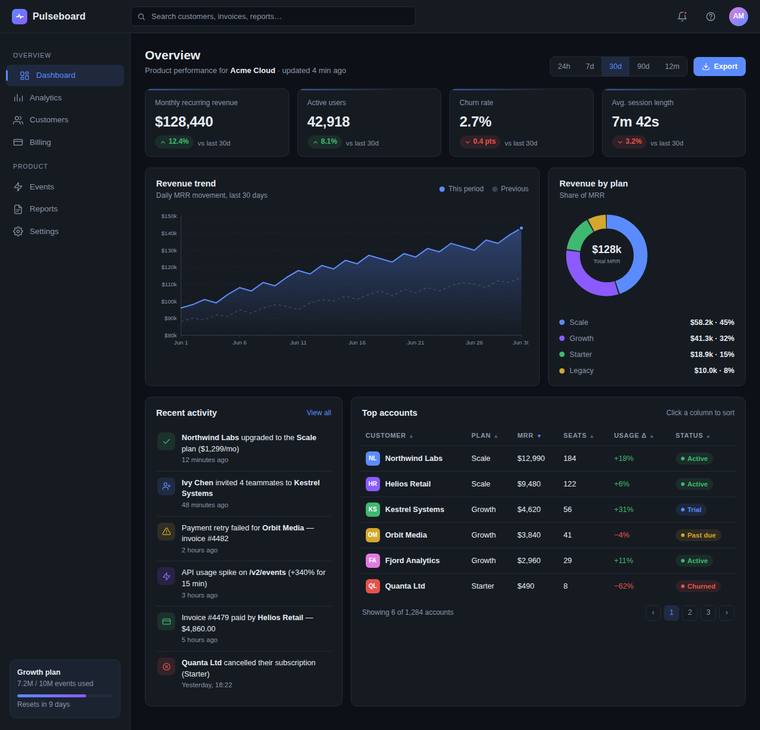Go to the next accounts page arrow

[x=727, y=613]
